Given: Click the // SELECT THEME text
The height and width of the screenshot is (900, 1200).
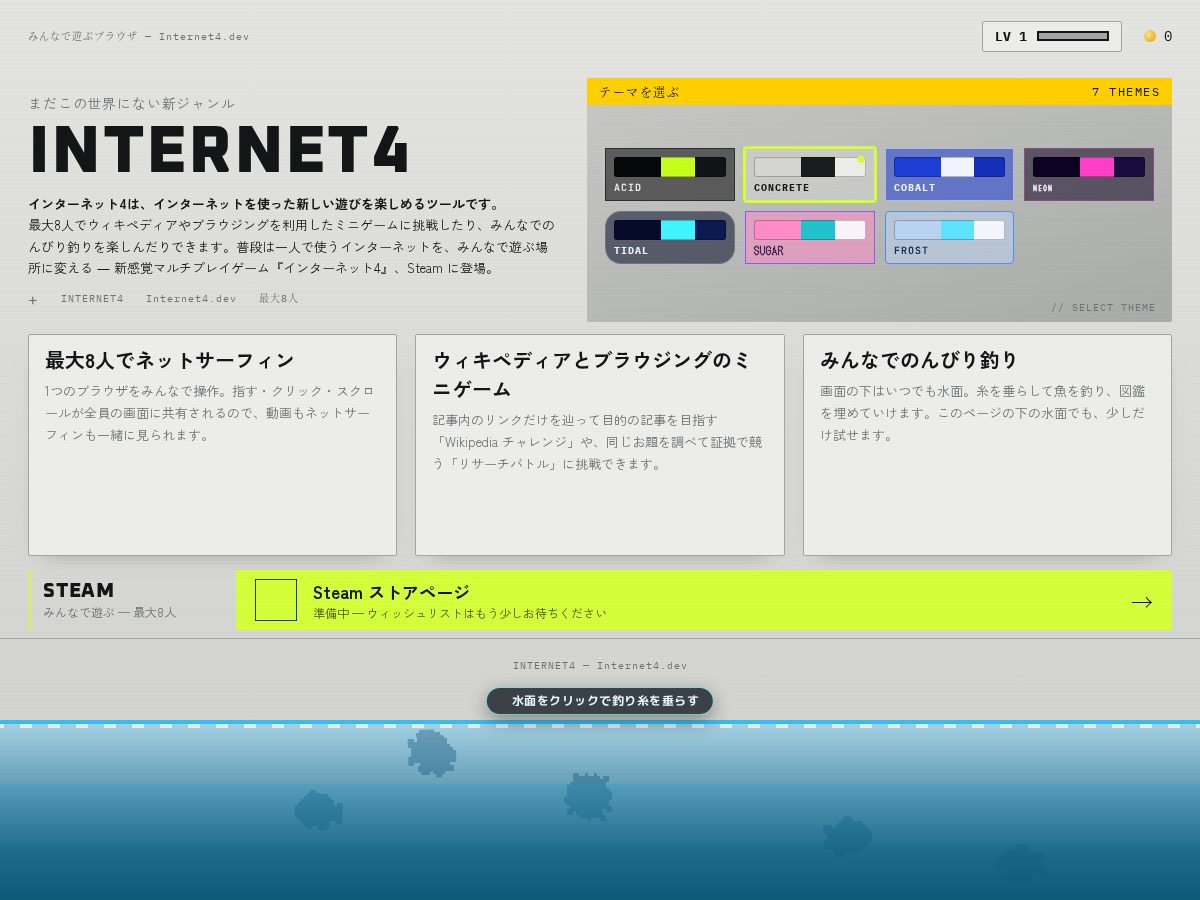Looking at the screenshot, I should tap(1103, 308).
